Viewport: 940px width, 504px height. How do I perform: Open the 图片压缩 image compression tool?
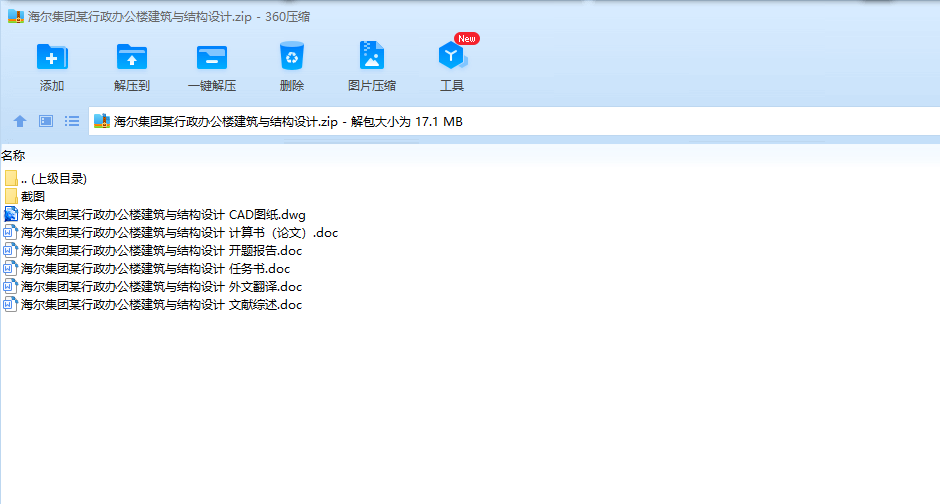click(x=372, y=56)
